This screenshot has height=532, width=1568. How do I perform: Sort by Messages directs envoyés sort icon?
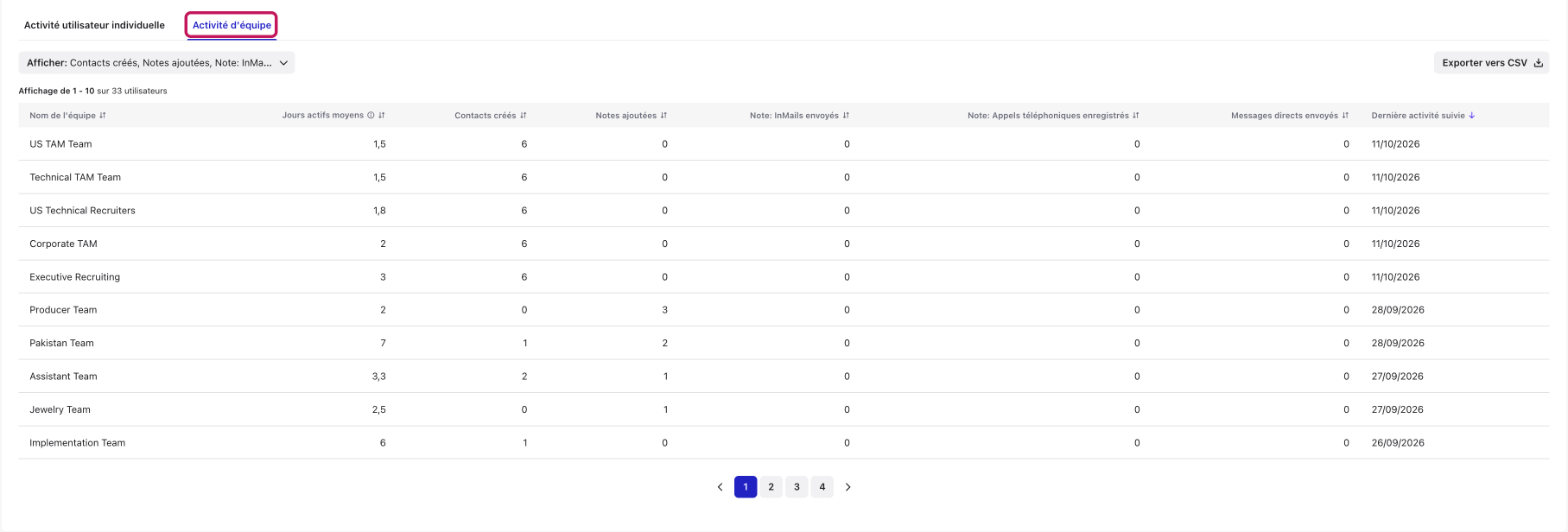point(1345,115)
